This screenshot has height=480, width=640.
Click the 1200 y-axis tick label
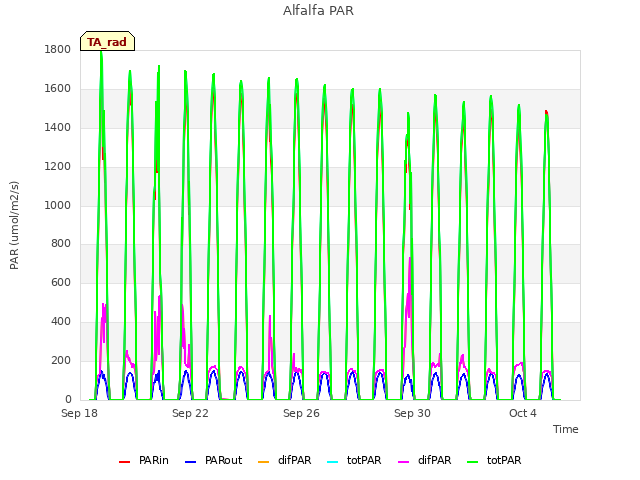(58, 167)
